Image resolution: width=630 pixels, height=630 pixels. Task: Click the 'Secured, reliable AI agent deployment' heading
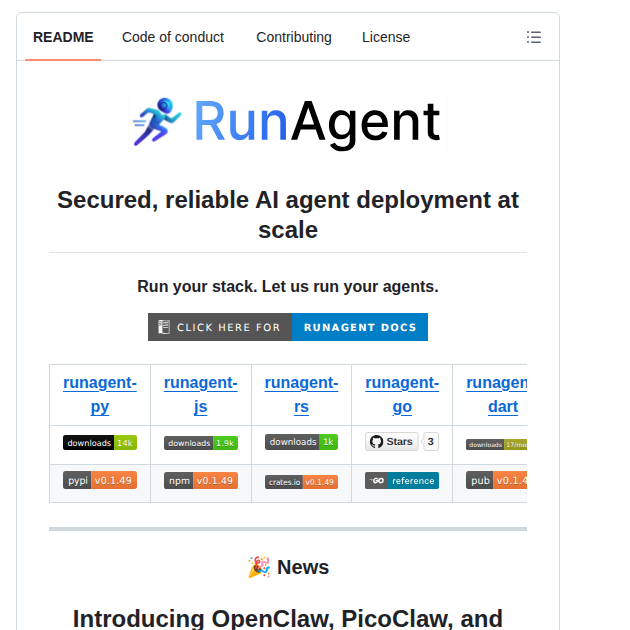click(x=288, y=215)
